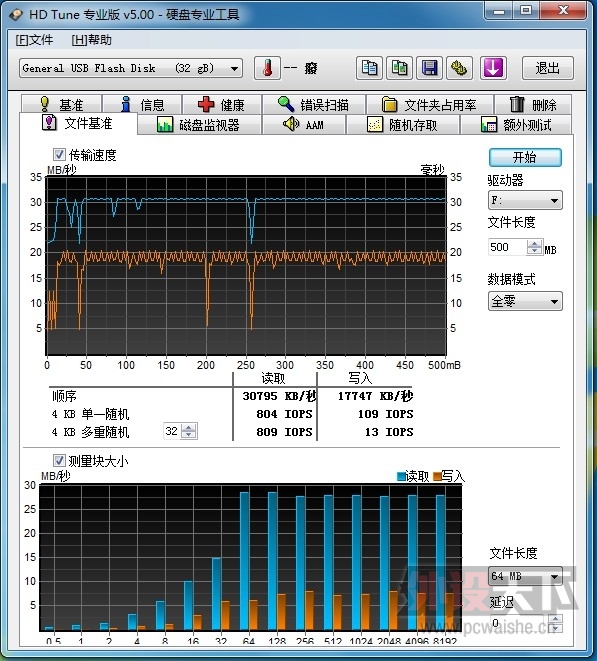Click the 30795 KB/秒 sequential read value
Screen dimensions: 597x661
(280, 396)
